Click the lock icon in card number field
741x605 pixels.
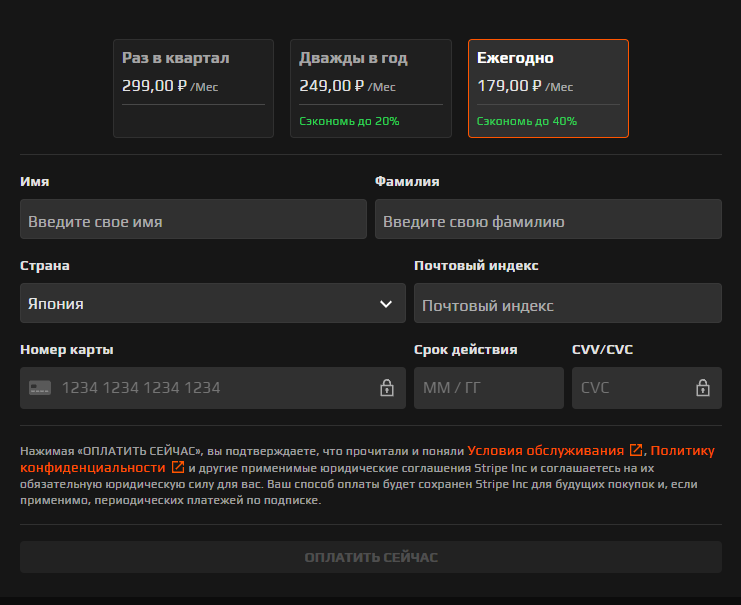pyautogui.click(x=387, y=388)
